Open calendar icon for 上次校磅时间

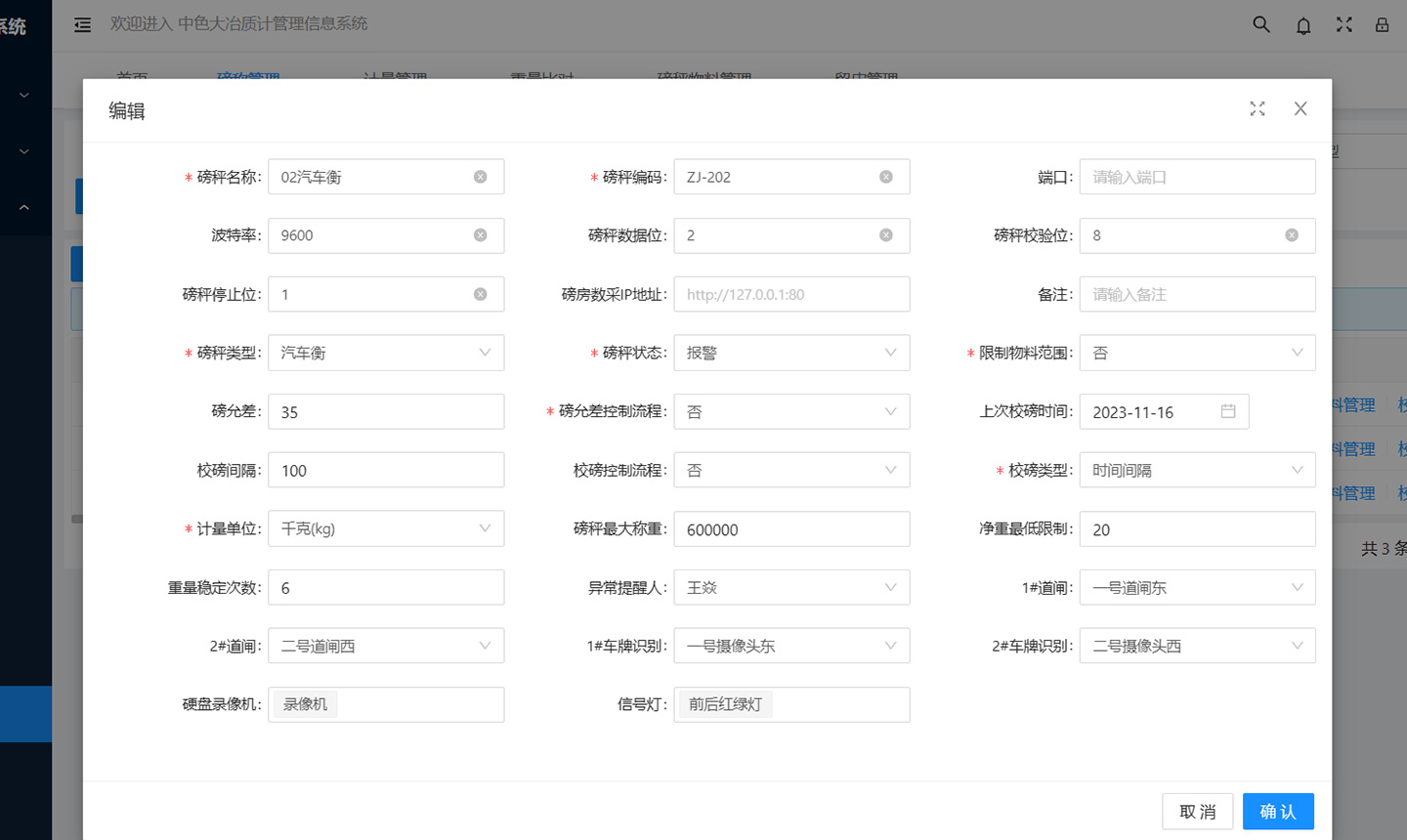[1228, 411]
